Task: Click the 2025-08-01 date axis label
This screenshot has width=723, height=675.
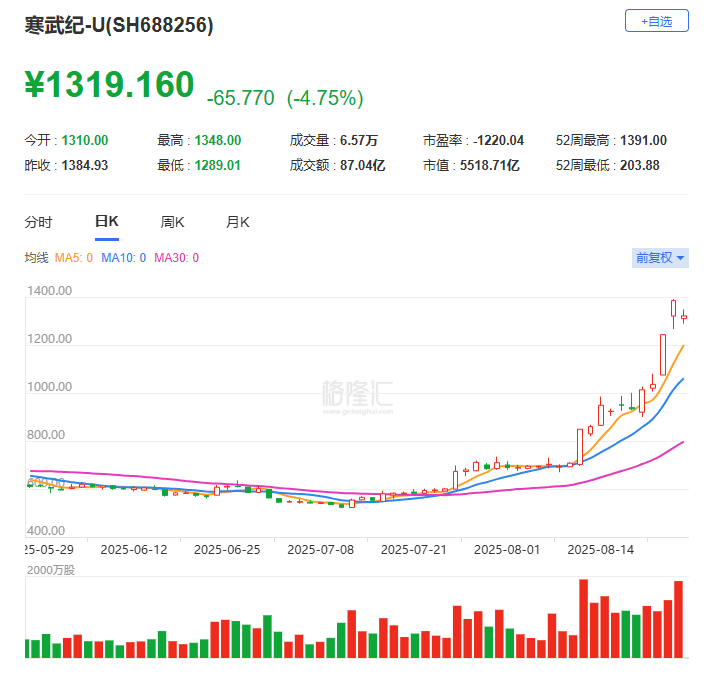Action: pyautogui.click(x=507, y=550)
